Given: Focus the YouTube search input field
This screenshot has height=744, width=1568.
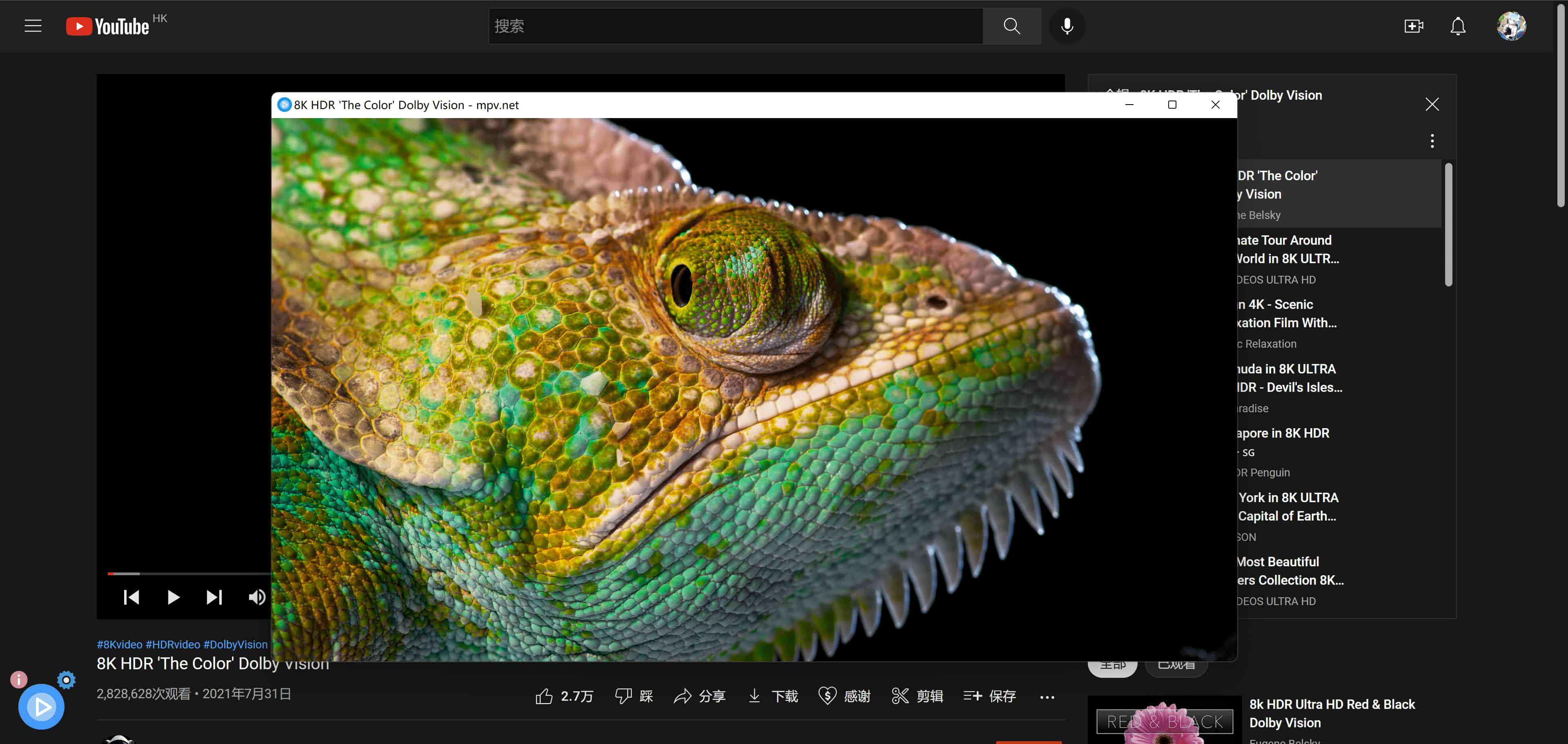Looking at the screenshot, I should (x=735, y=26).
